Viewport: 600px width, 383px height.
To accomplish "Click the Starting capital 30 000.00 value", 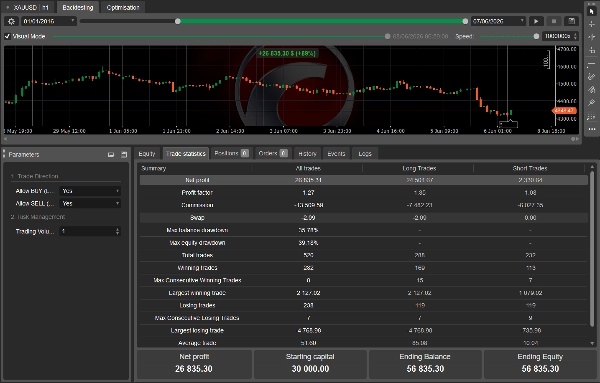I will [x=310, y=369].
